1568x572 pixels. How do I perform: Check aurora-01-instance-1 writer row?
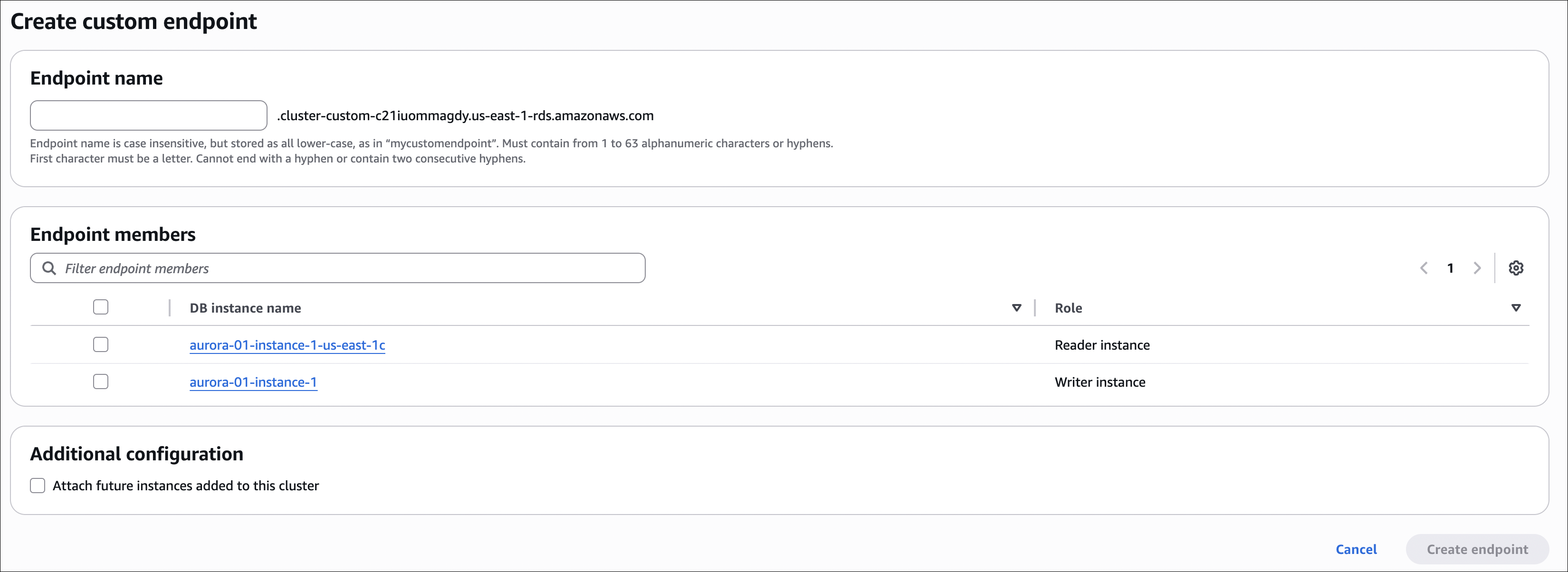point(100,381)
